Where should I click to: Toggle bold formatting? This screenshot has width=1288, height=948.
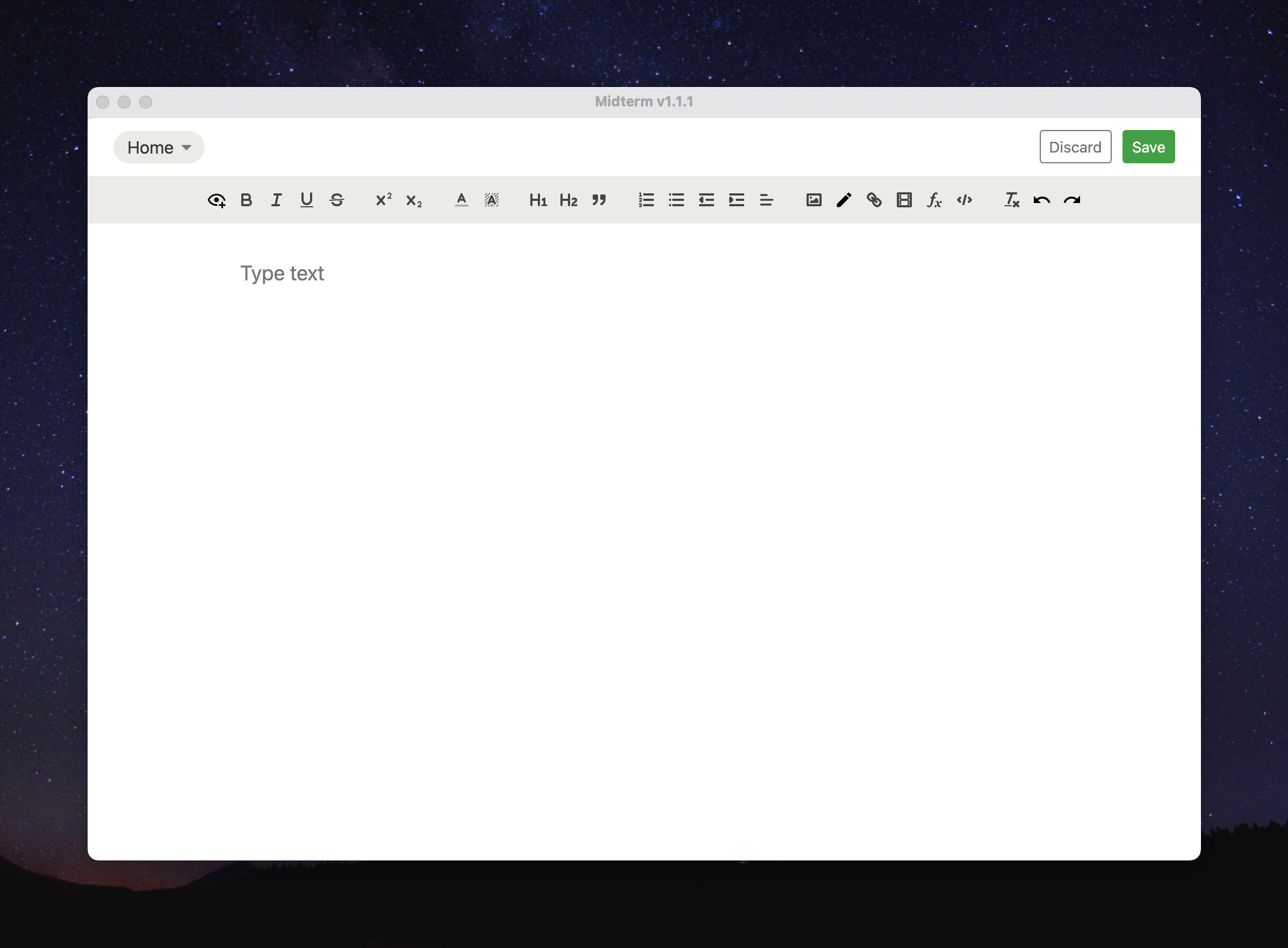point(246,200)
